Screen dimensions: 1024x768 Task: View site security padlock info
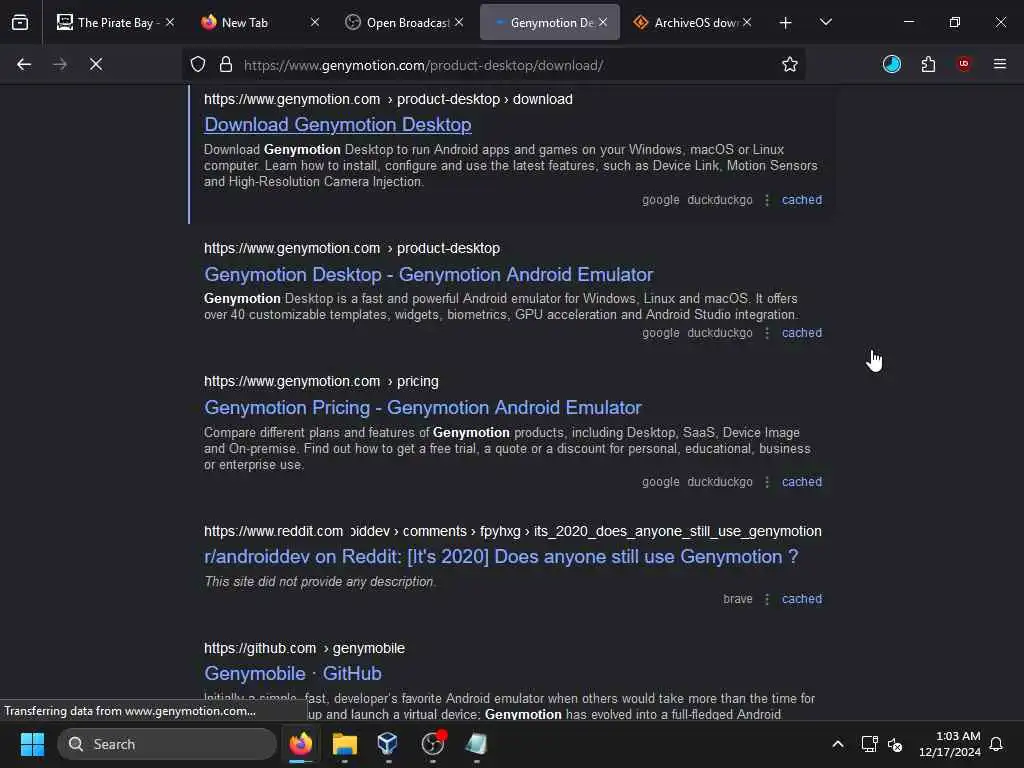click(226, 64)
